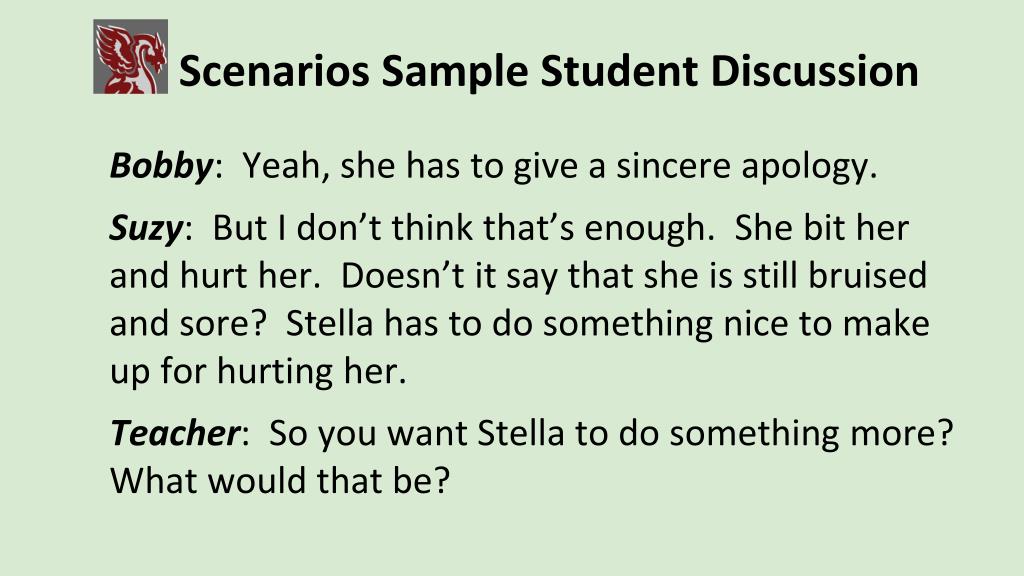Image resolution: width=1024 pixels, height=576 pixels.
Task: Click the word 'Scenarios' in the title
Action: point(274,71)
